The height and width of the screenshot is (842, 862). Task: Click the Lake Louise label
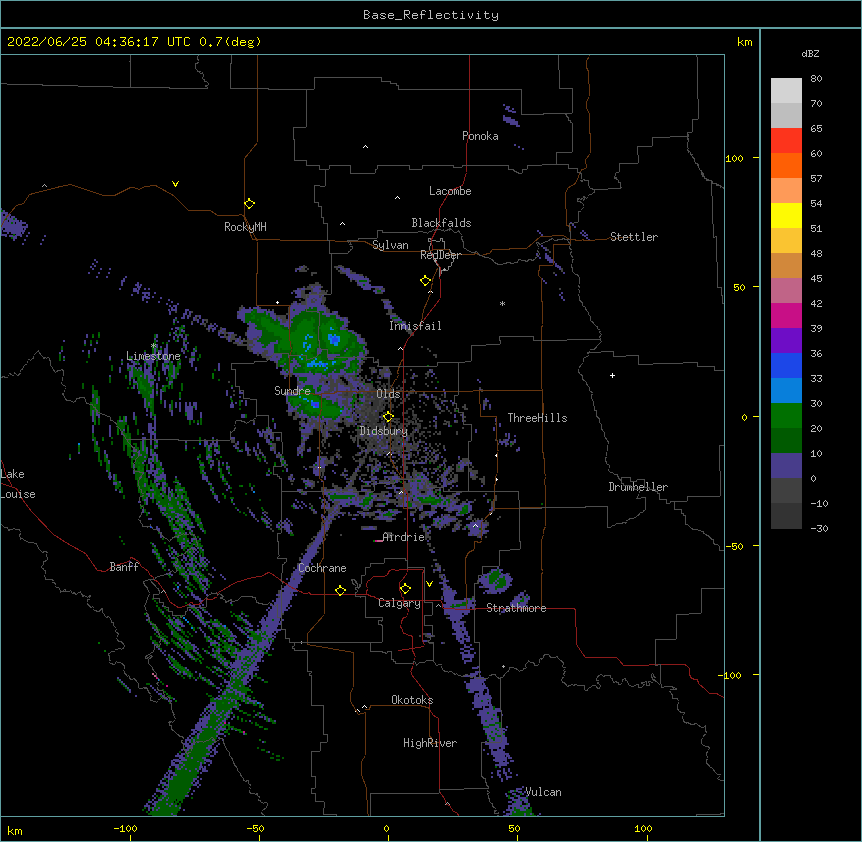tap(18, 484)
